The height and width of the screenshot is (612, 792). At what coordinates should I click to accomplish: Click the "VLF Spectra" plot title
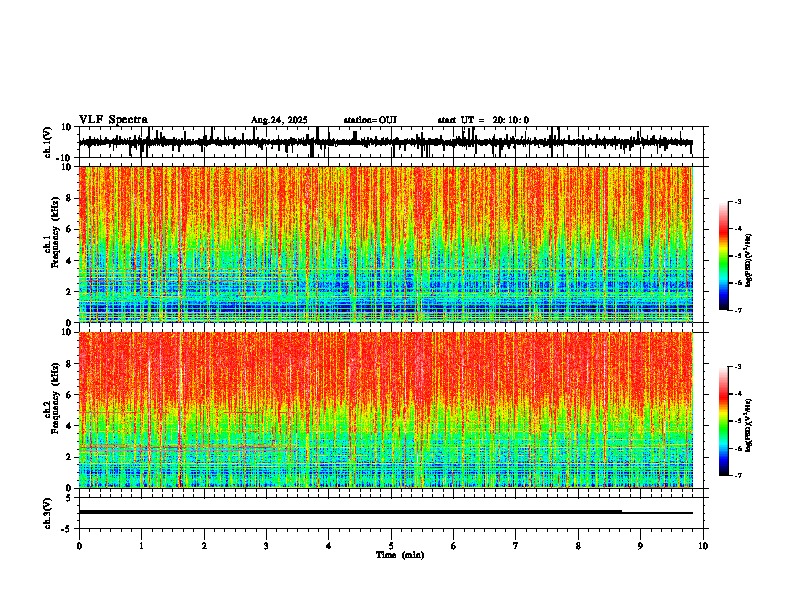tap(113, 120)
